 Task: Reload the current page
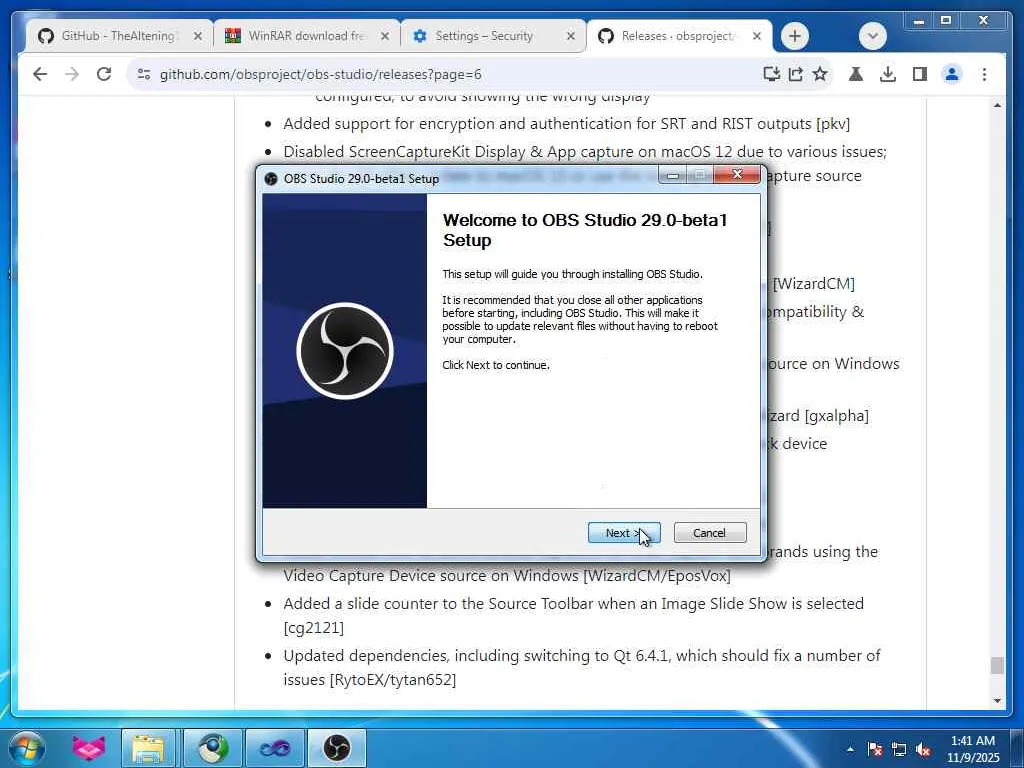(104, 74)
